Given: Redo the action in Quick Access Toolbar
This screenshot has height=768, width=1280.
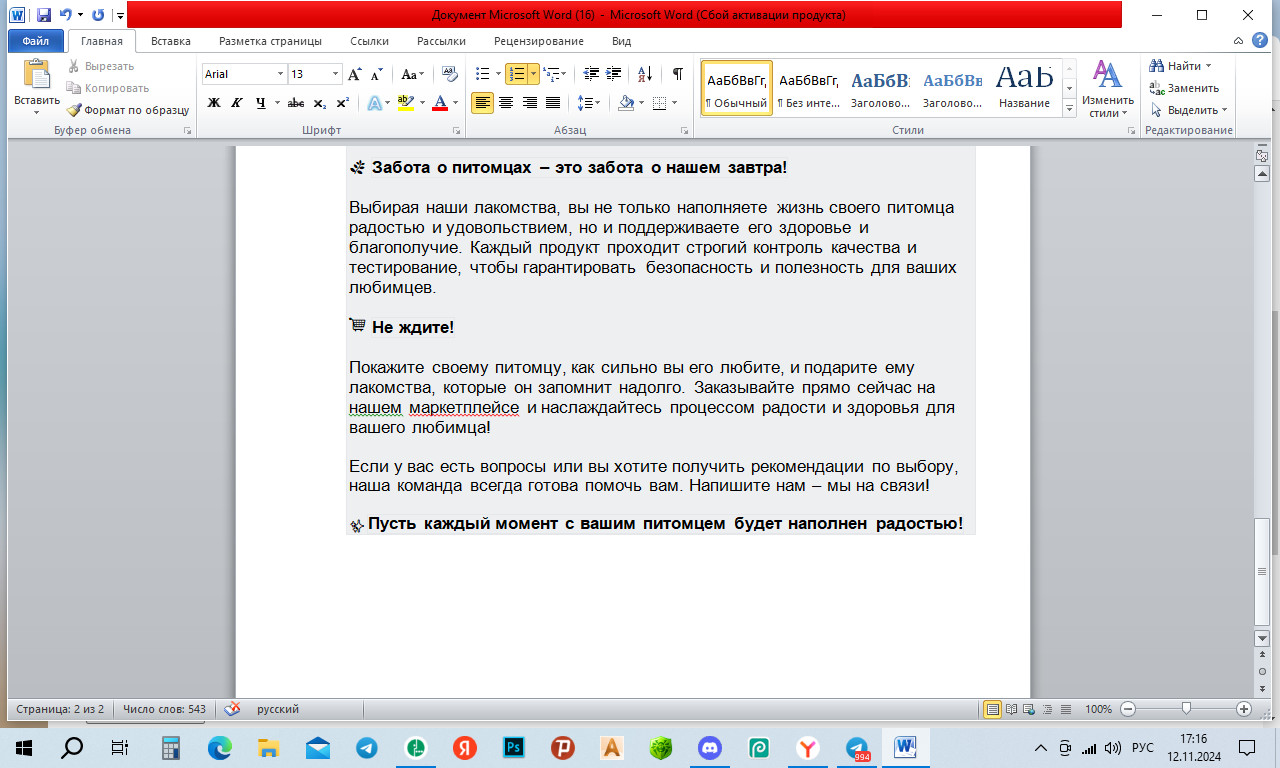Looking at the screenshot, I should [x=98, y=15].
